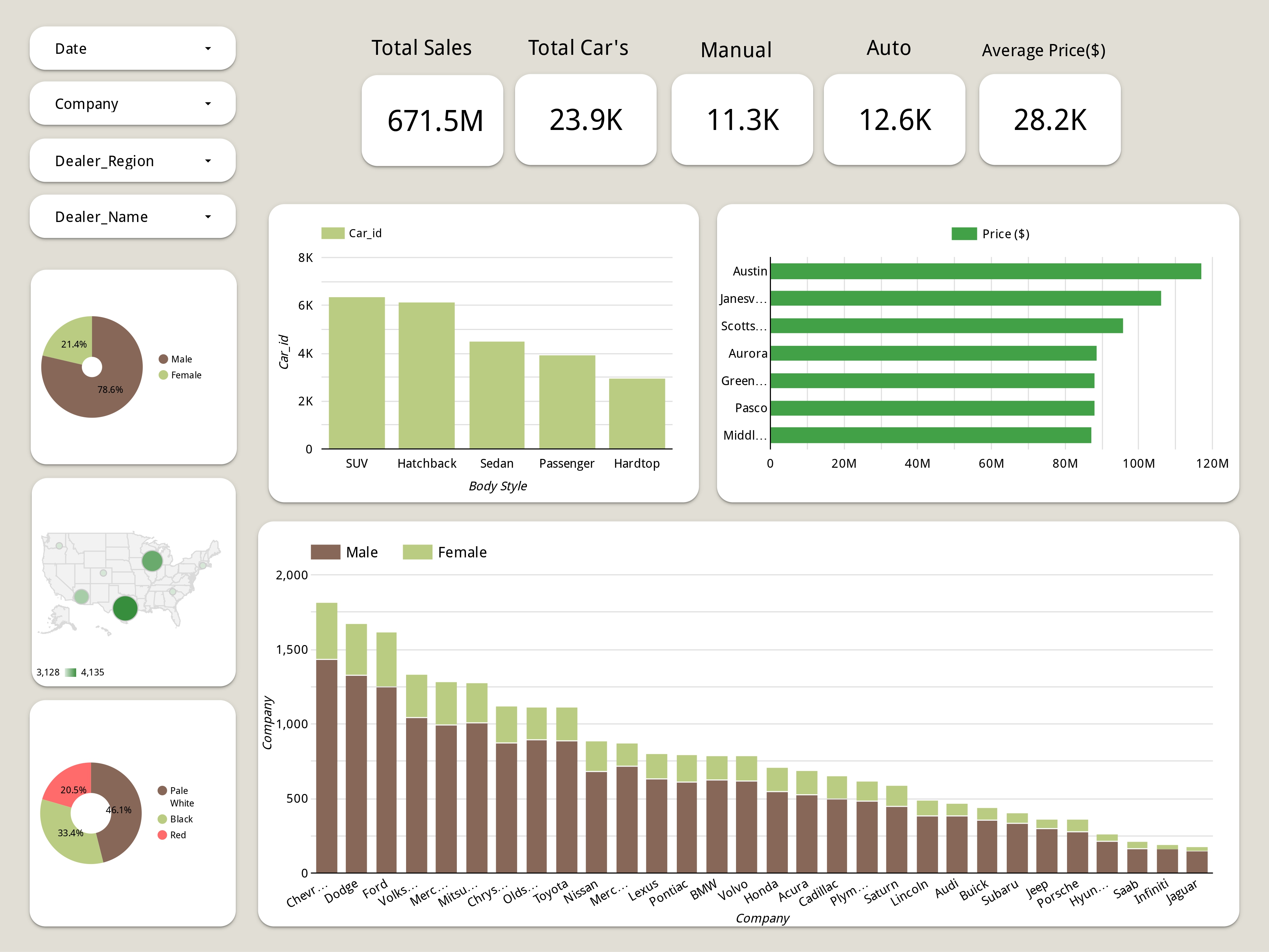Click the SUV bar in Body Style chart
This screenshot has width=1269, height=952.
[x=356, y=373]
